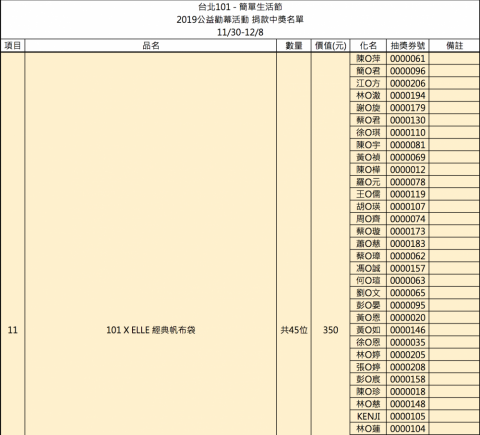480x435 pixels.
Task: Click the 數量 column header
Action: (294, 46)
